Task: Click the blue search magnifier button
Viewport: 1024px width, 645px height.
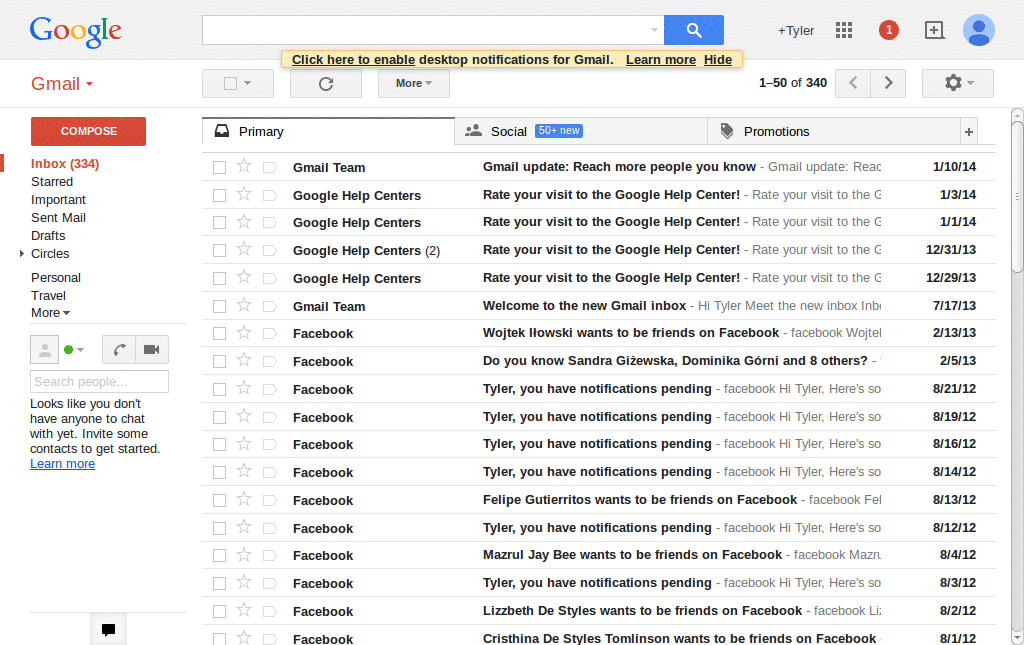Action: click(x=694, y=30)
